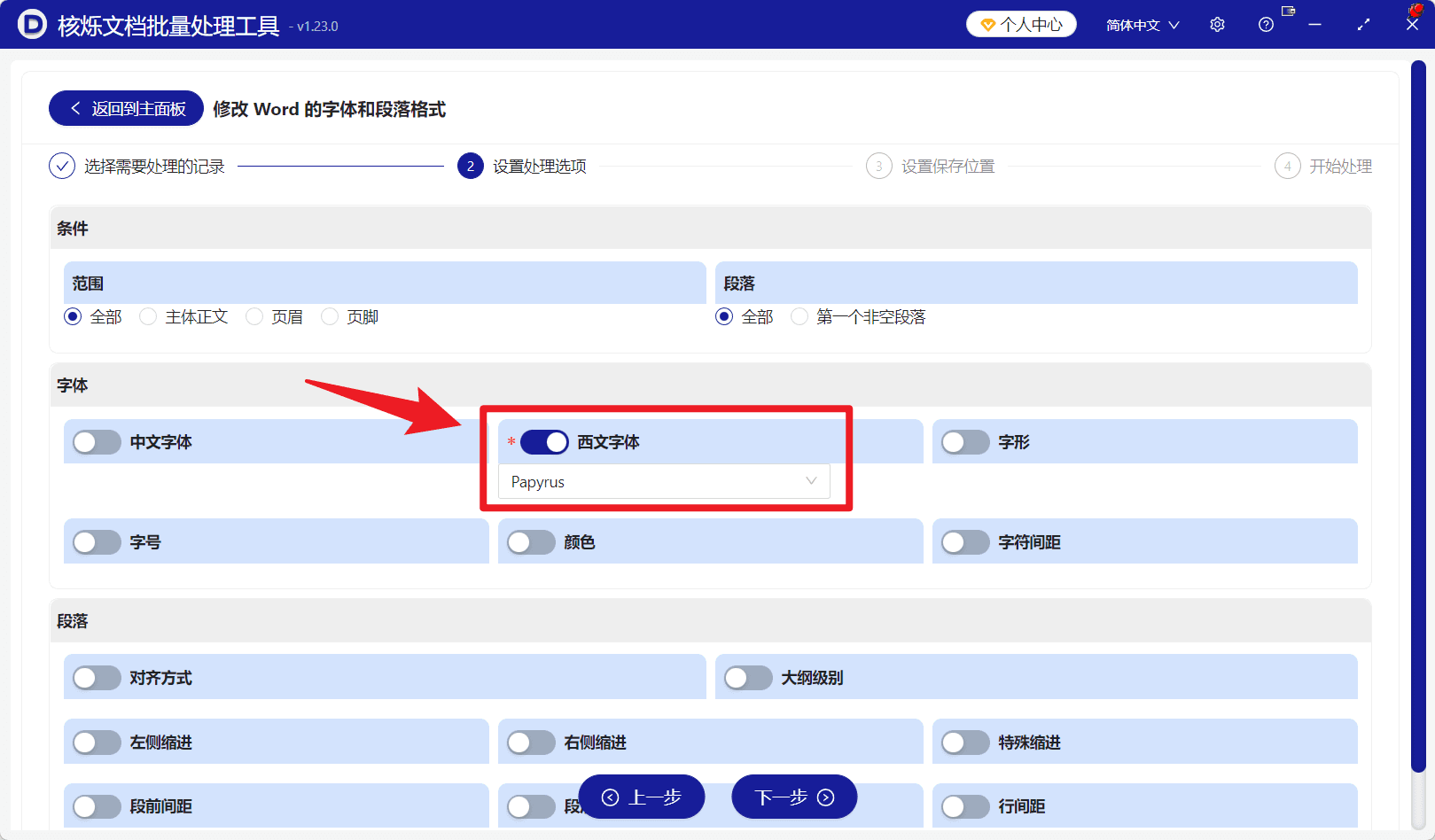The height and width of the screenshot is (840, 1435).
Task: Click the diamond icon in 个人中心
Action: 987,25
